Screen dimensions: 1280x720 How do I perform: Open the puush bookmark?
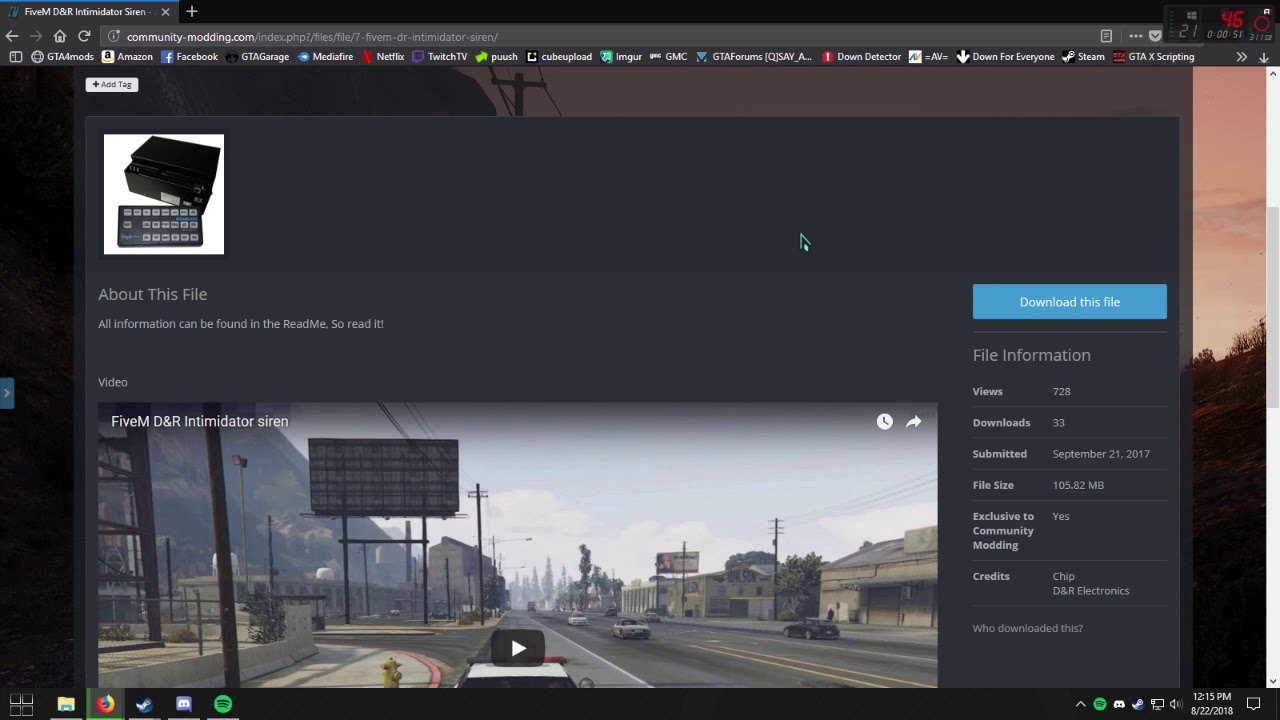(497, 57)
